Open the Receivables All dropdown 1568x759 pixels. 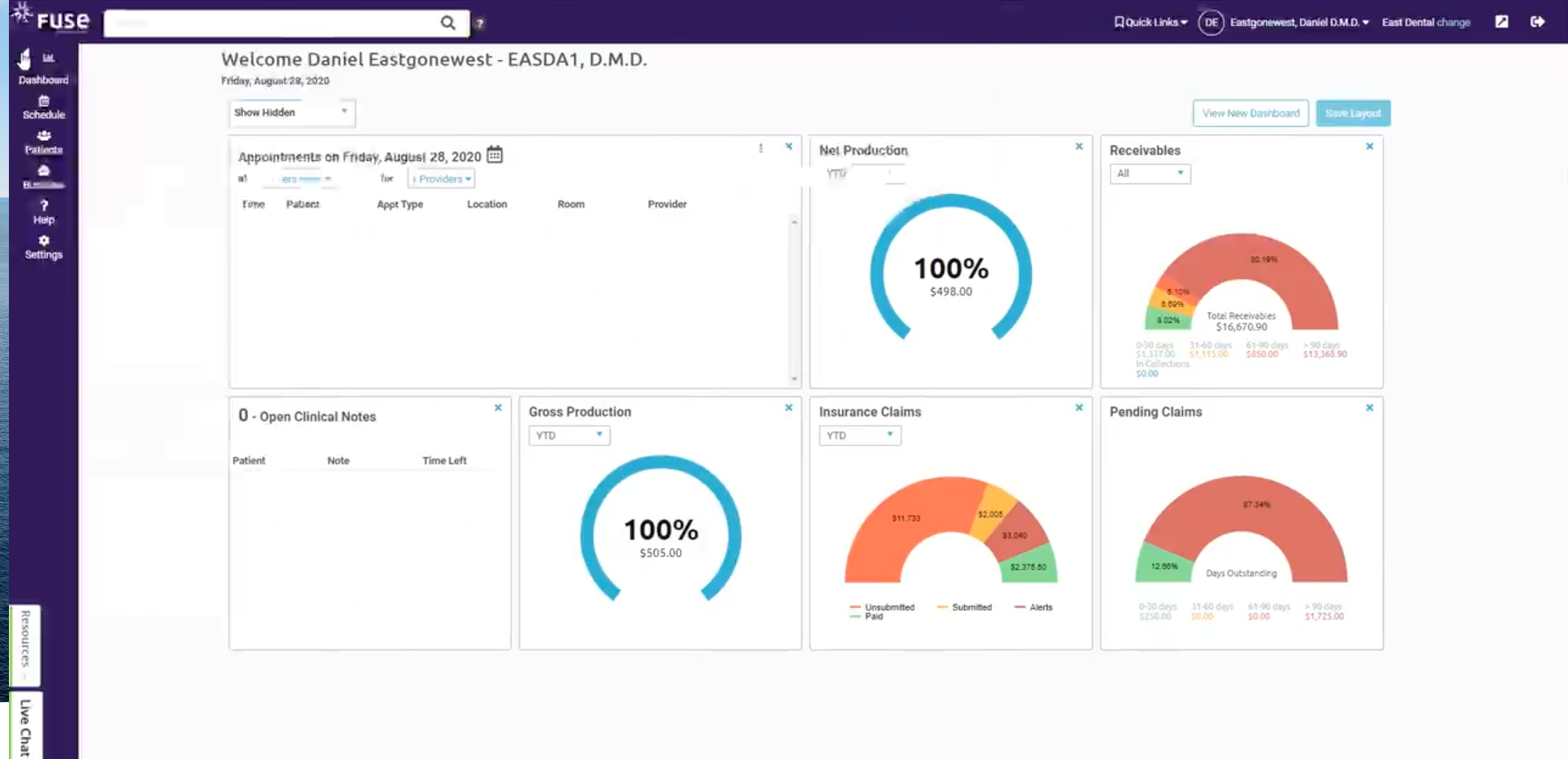click(x=1150, y=173)
